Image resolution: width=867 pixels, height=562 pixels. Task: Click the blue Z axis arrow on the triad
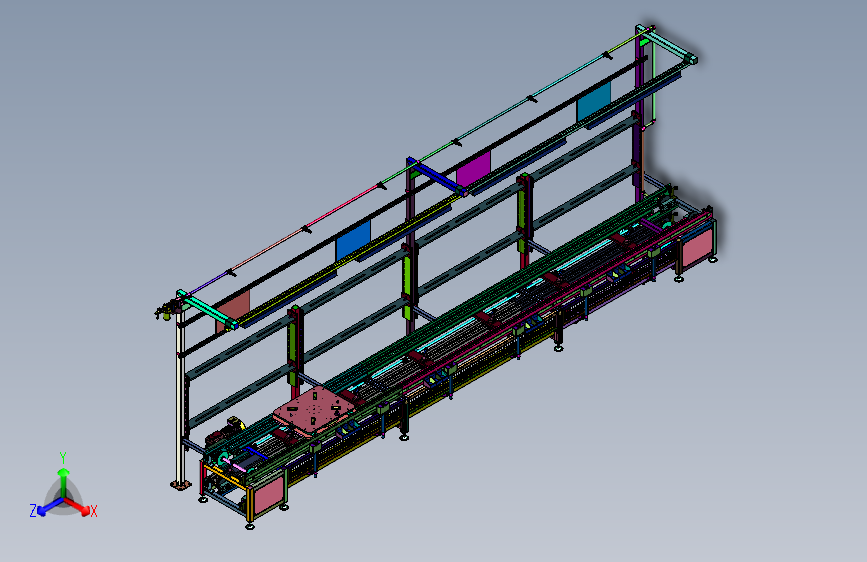point(50,507)
